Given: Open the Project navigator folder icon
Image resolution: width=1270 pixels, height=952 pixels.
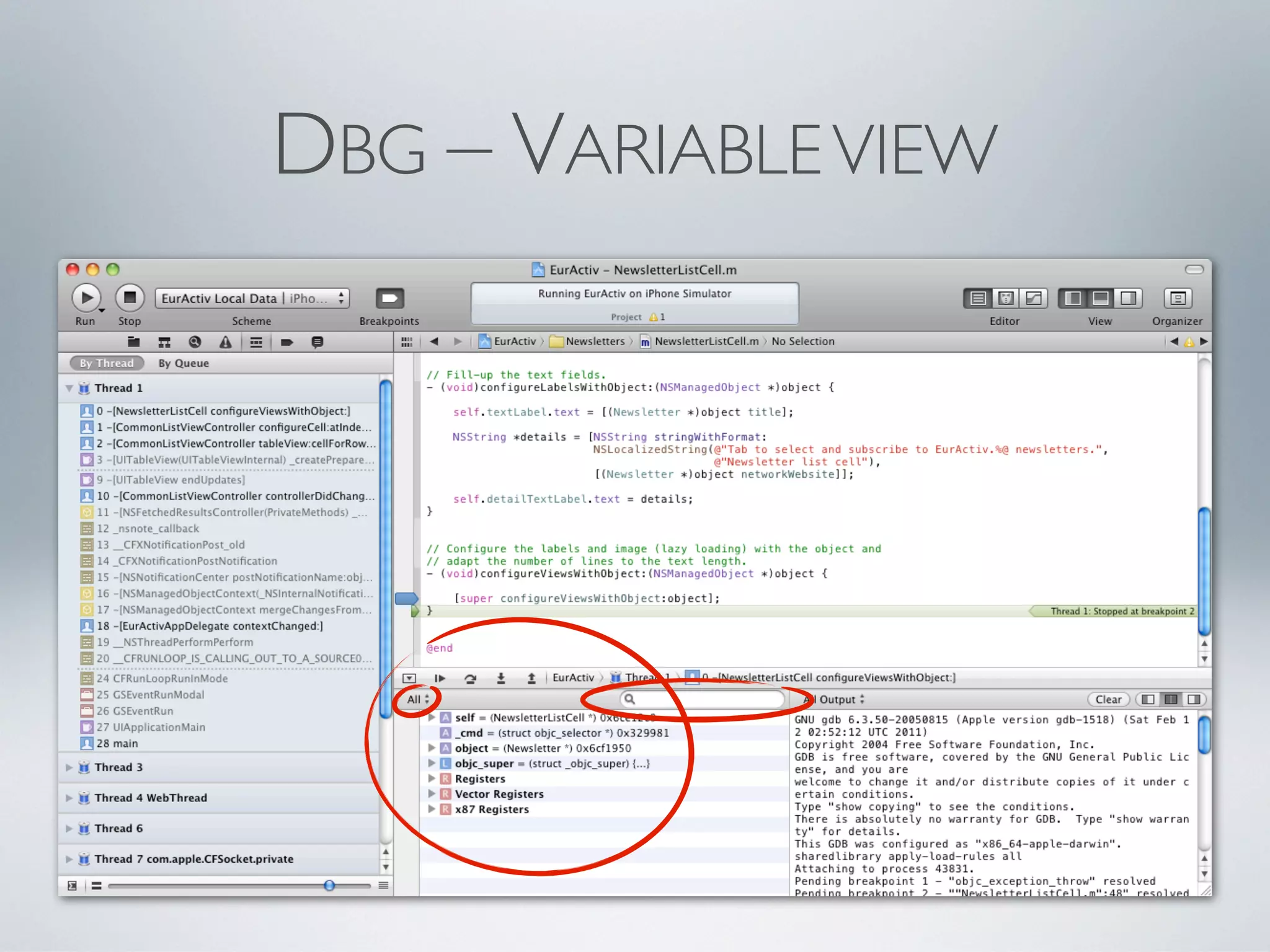Looking at the screenshot, I should 133,342.
